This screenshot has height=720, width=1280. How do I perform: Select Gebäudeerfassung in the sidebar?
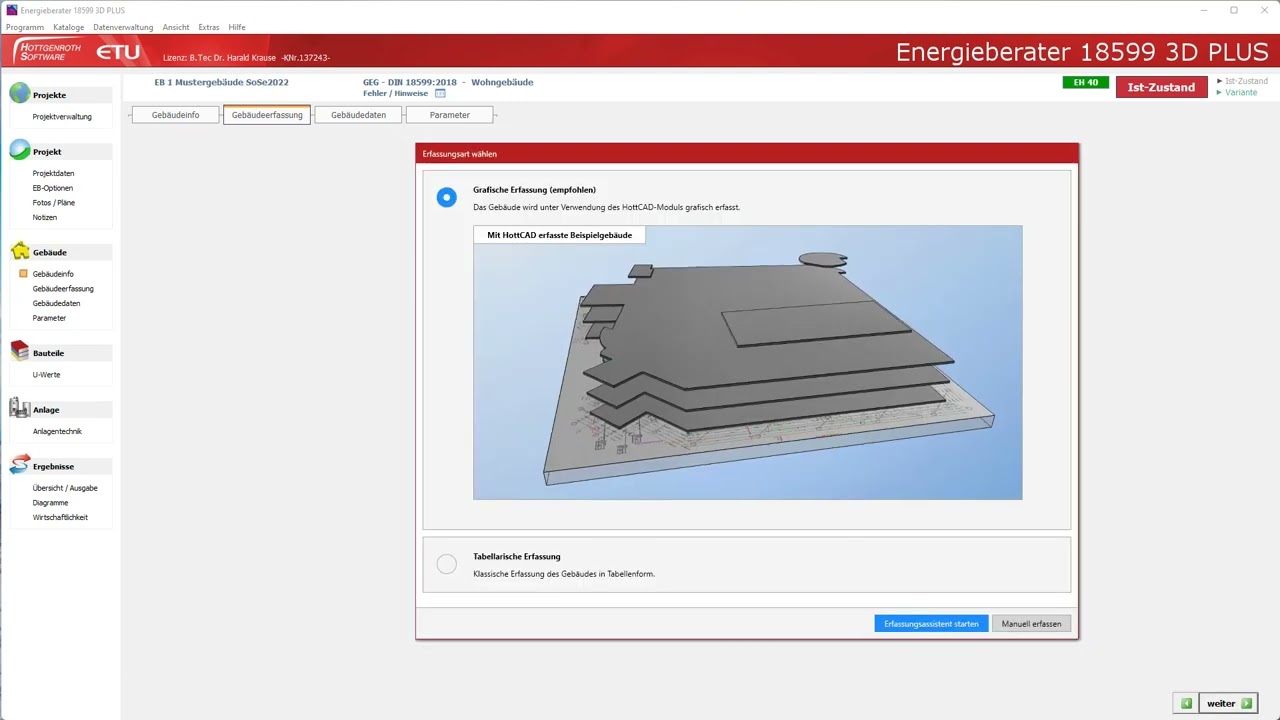pyautogui.click(x=63, y=289)
